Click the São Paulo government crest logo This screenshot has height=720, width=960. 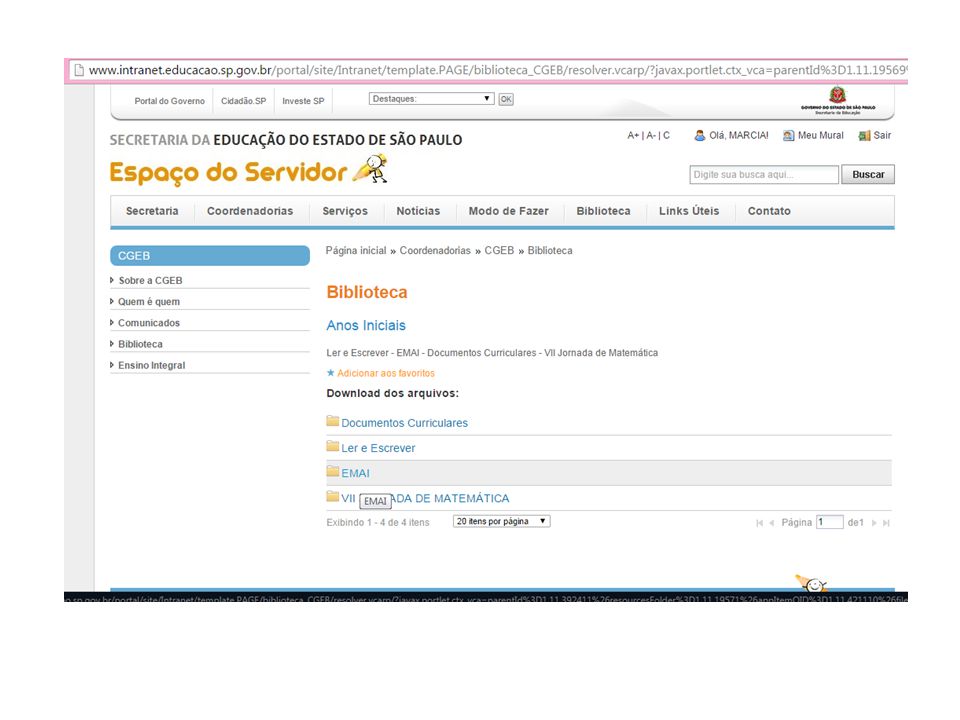[x=838, y=100]
